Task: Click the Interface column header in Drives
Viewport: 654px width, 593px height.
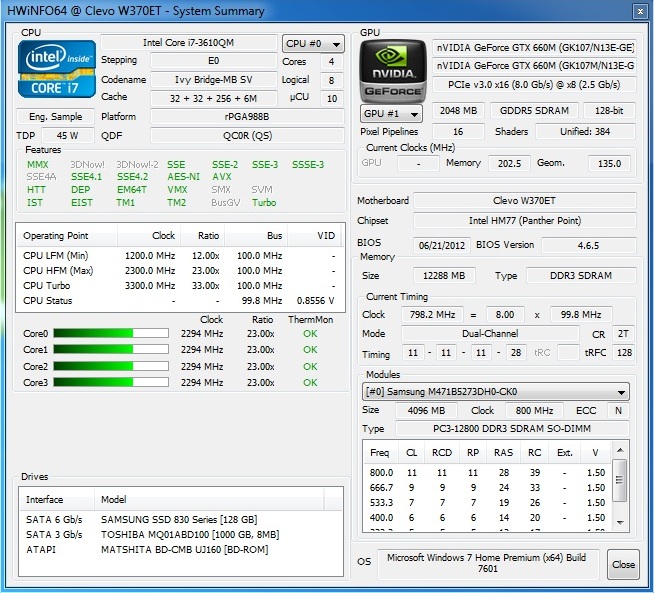Action: click(x=57, y=499)
